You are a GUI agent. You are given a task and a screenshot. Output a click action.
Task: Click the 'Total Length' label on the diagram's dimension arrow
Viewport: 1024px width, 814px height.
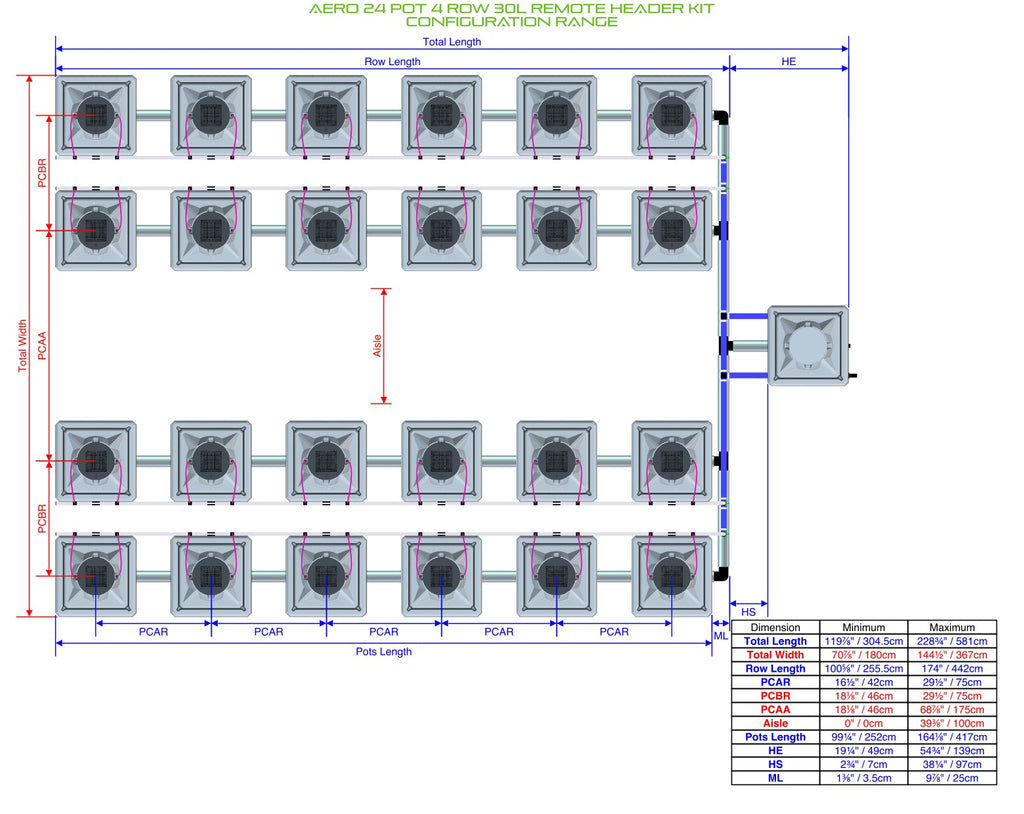pos(452,42)
